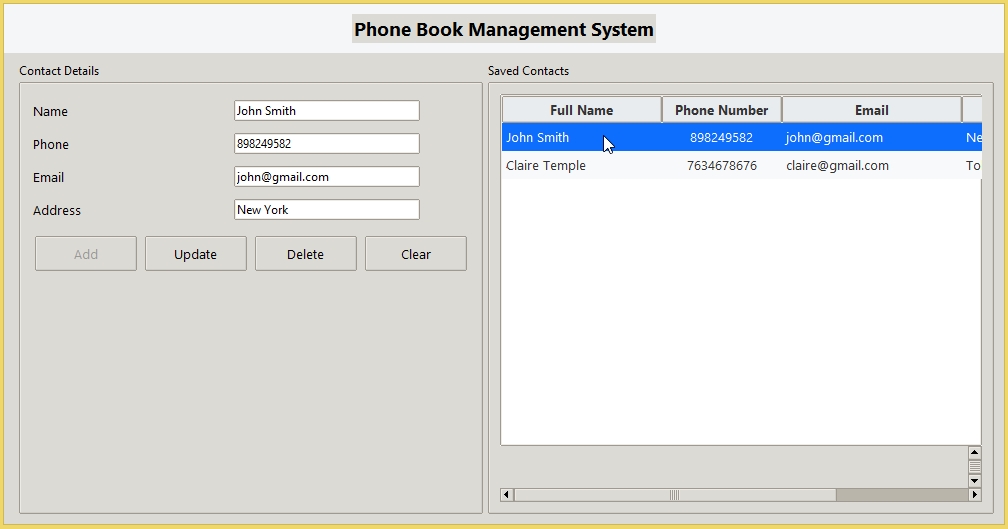Click the greyed-out Add button

point(86,254)
